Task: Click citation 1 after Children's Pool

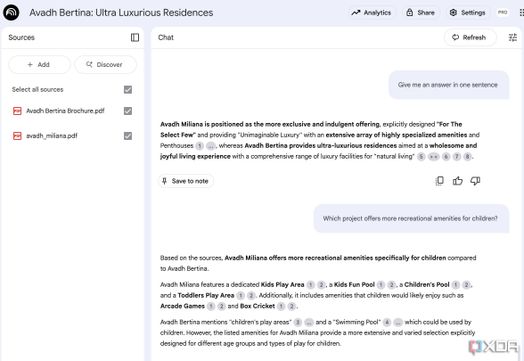Action: [455, 285]
